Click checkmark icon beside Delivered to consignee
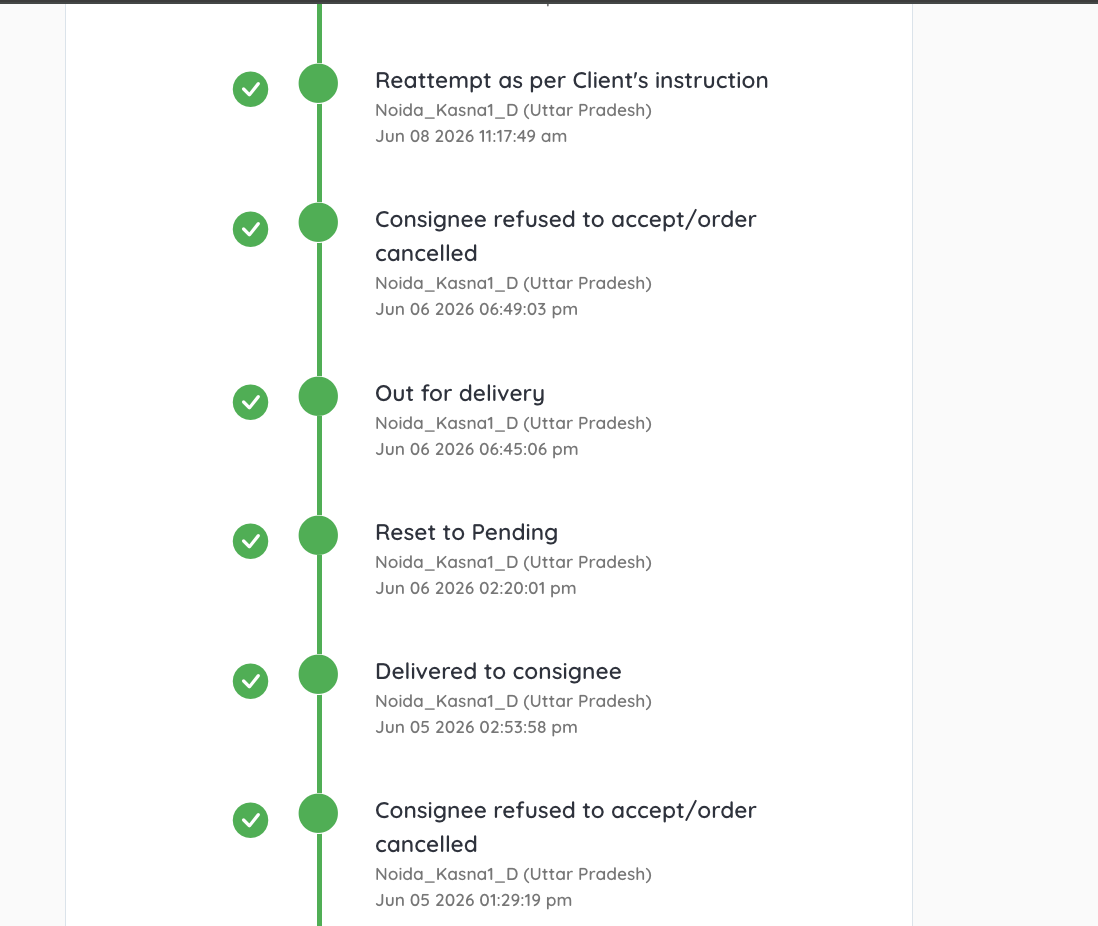The width and height of the screenshot is (1098, 926). [250, 681]
